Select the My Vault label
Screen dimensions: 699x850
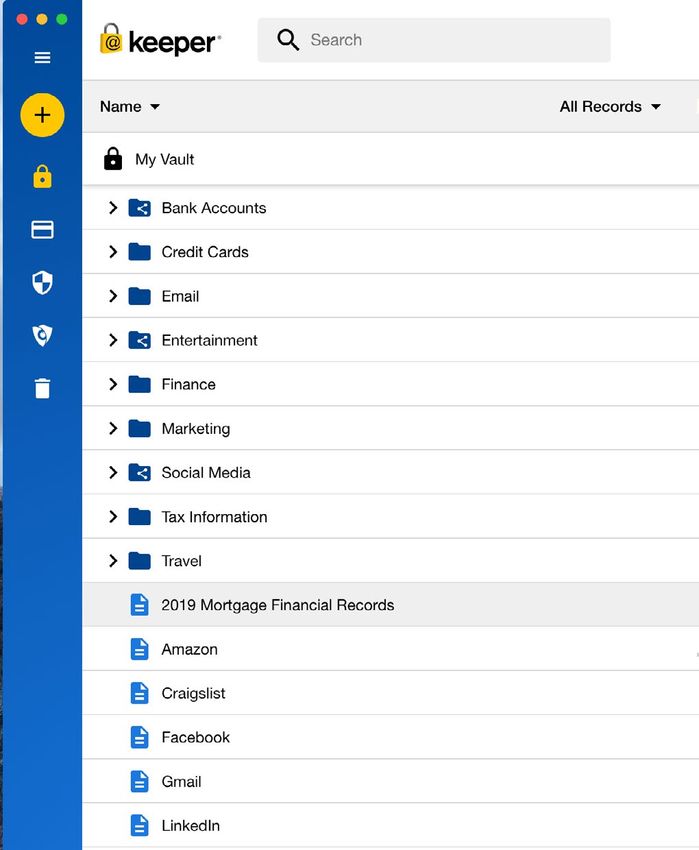(164, 159)
